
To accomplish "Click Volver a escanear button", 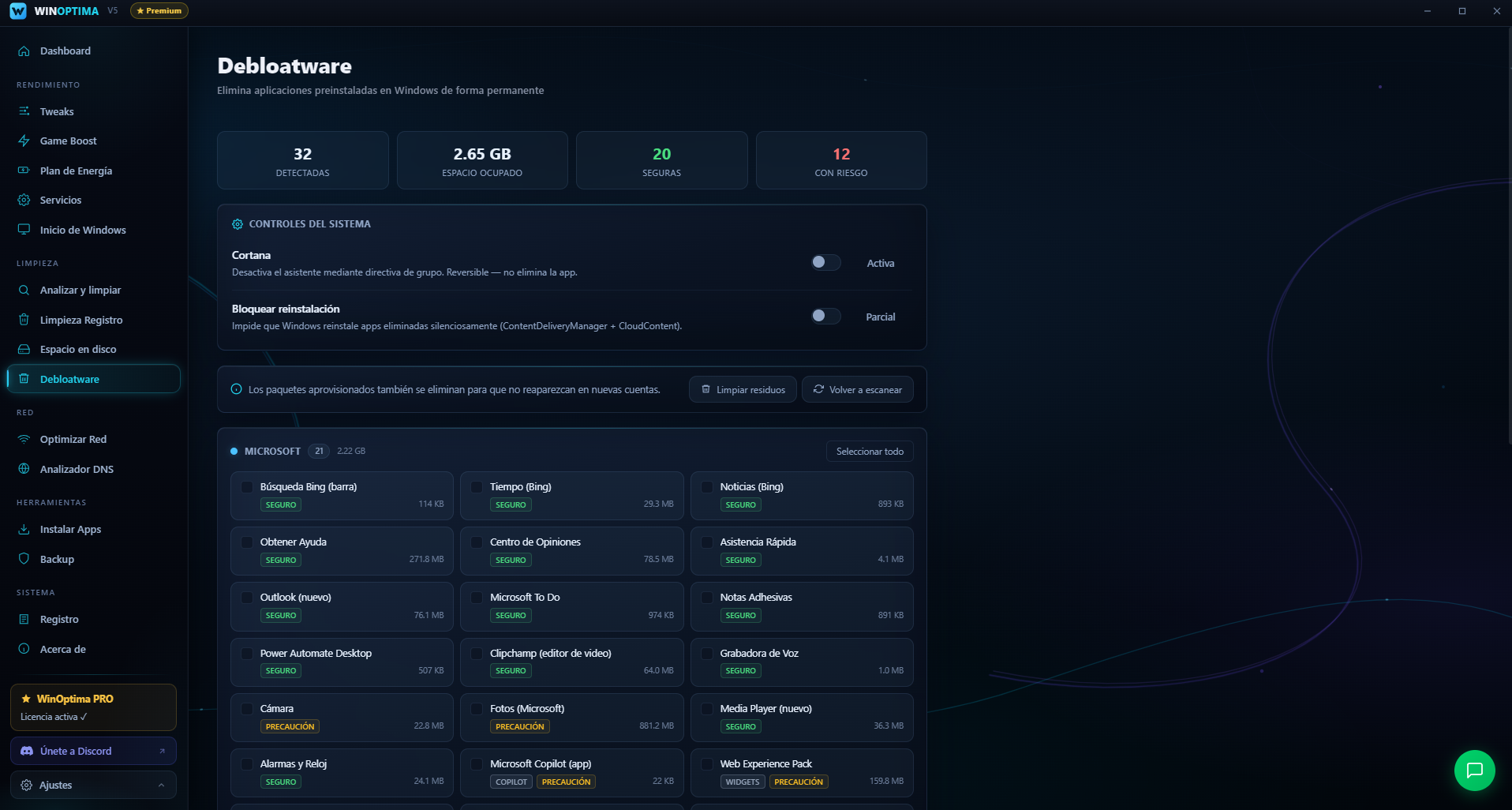I will pos(858,389).
